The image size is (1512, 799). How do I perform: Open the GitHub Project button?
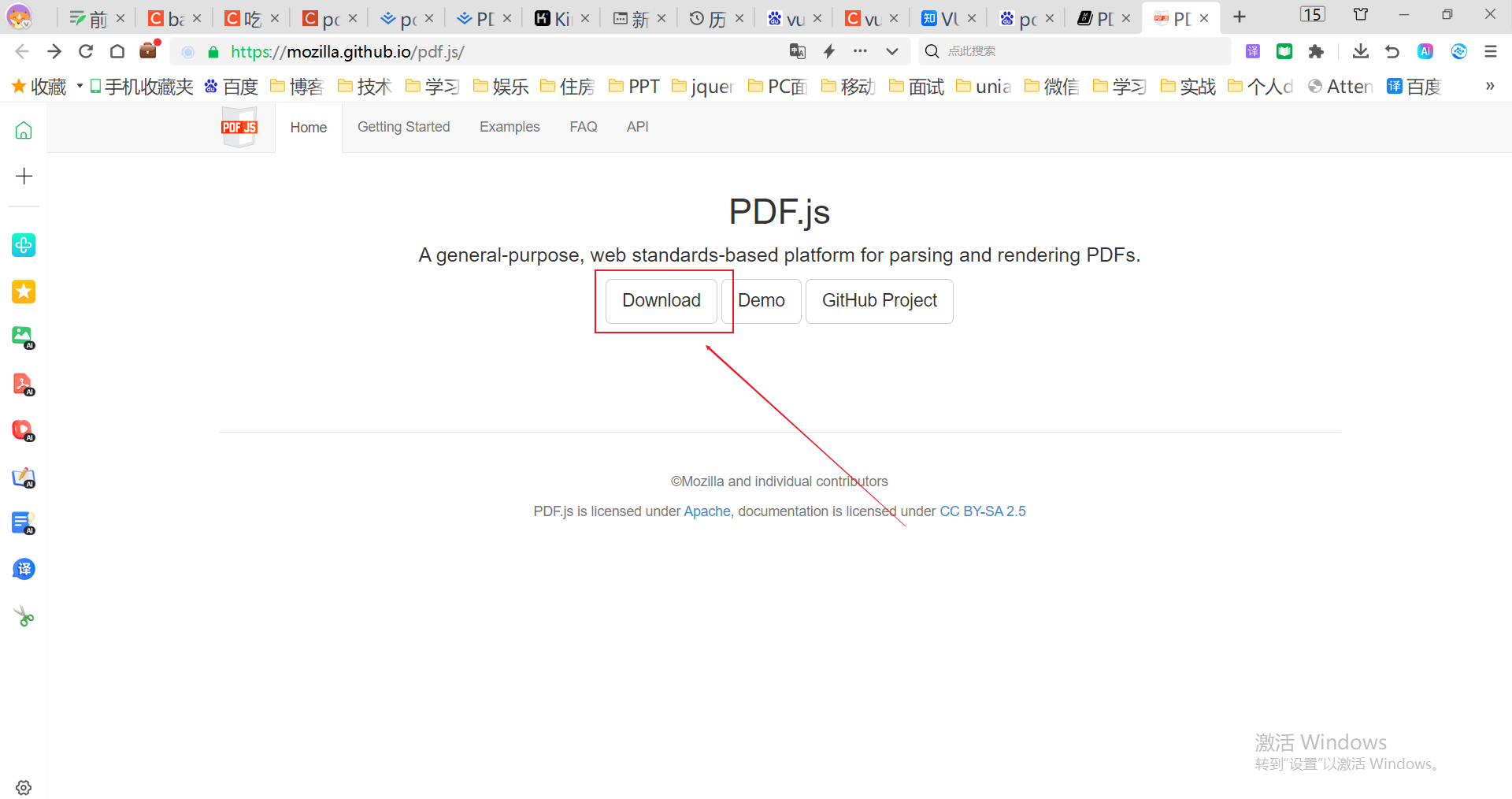coord(880,301)
